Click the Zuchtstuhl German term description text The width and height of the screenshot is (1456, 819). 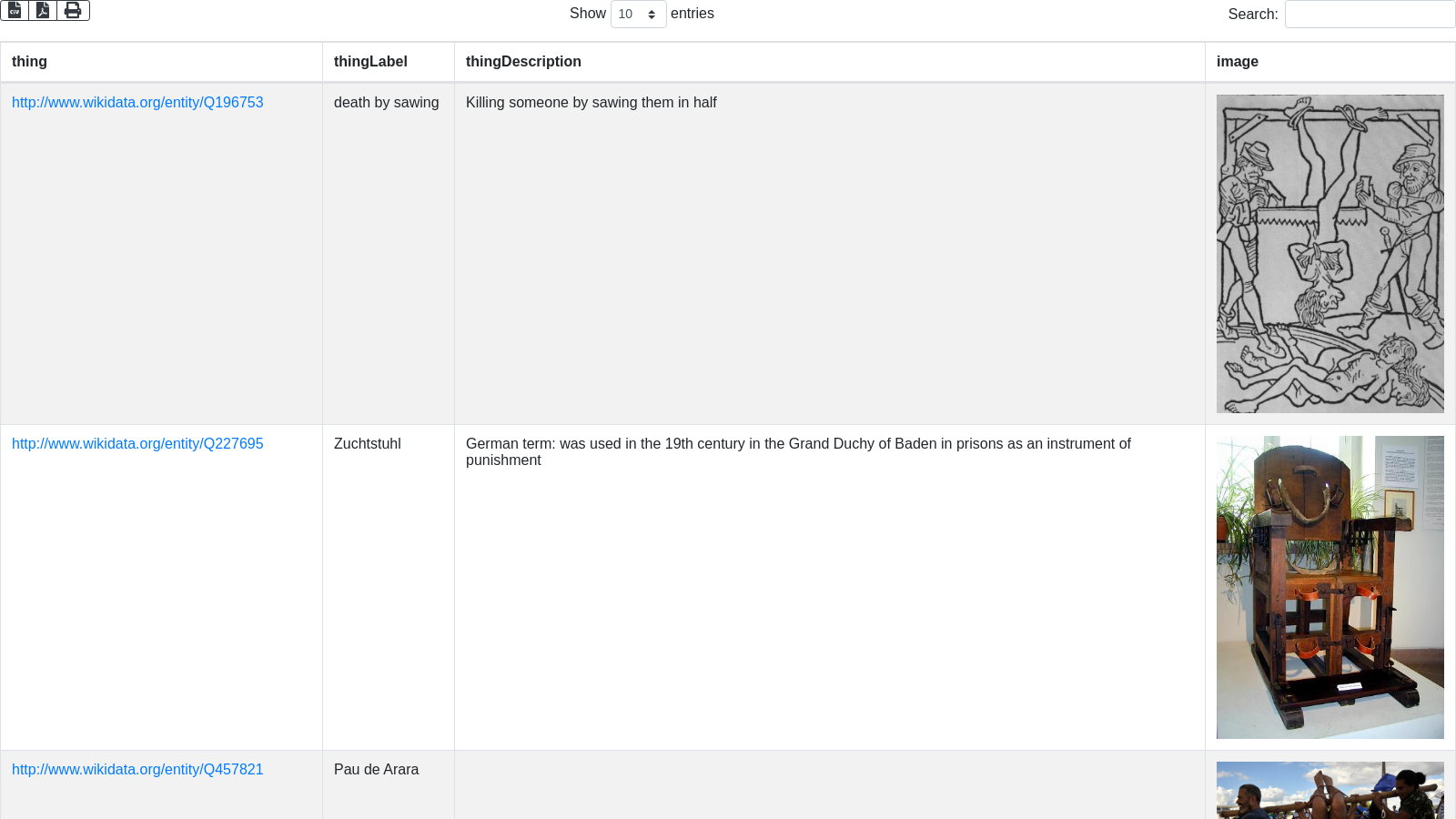(797, 451)
